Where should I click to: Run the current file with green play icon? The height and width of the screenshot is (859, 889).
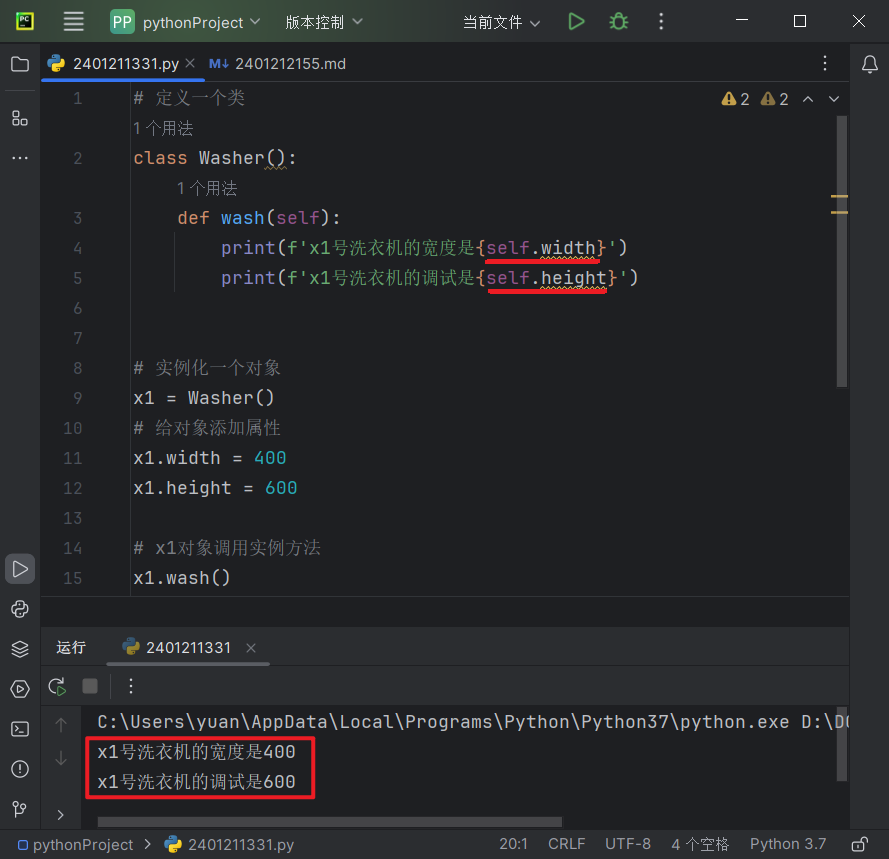coord(576,22)
